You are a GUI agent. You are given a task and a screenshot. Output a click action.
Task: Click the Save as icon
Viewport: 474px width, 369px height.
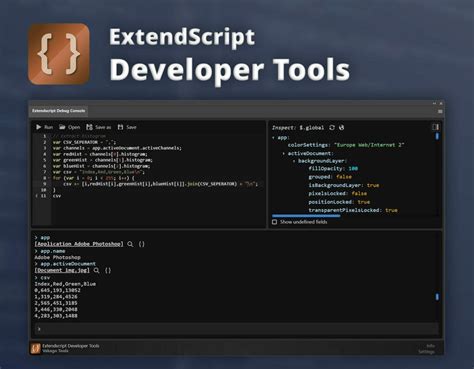(x=89, y=127)
